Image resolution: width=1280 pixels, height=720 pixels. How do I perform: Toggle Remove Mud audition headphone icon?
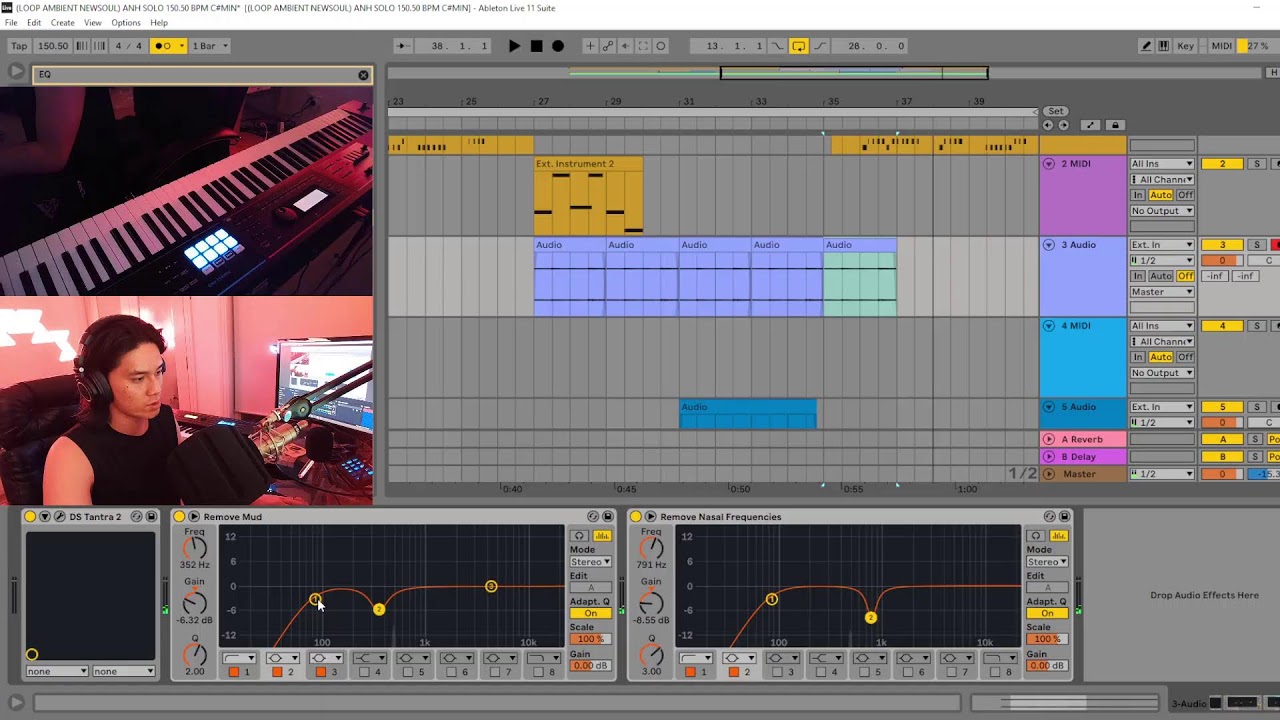579,536
